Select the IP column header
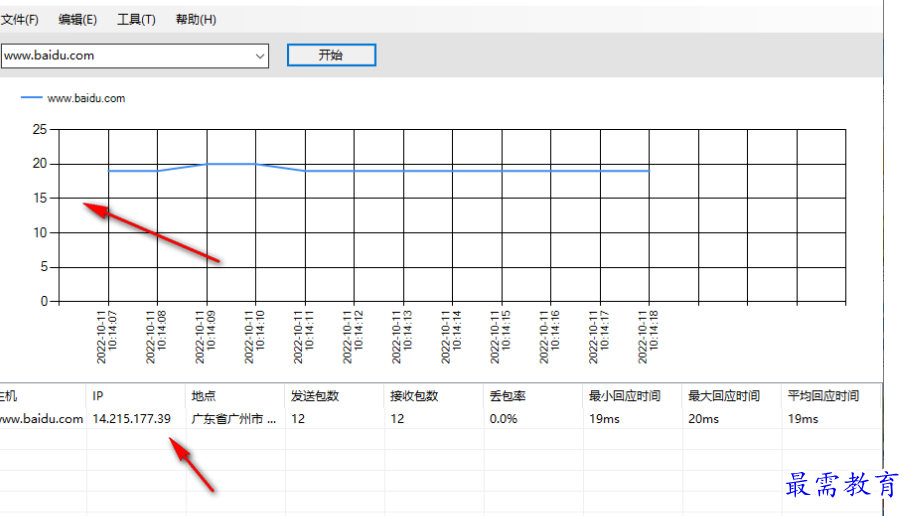 click(x=136, y=396)
